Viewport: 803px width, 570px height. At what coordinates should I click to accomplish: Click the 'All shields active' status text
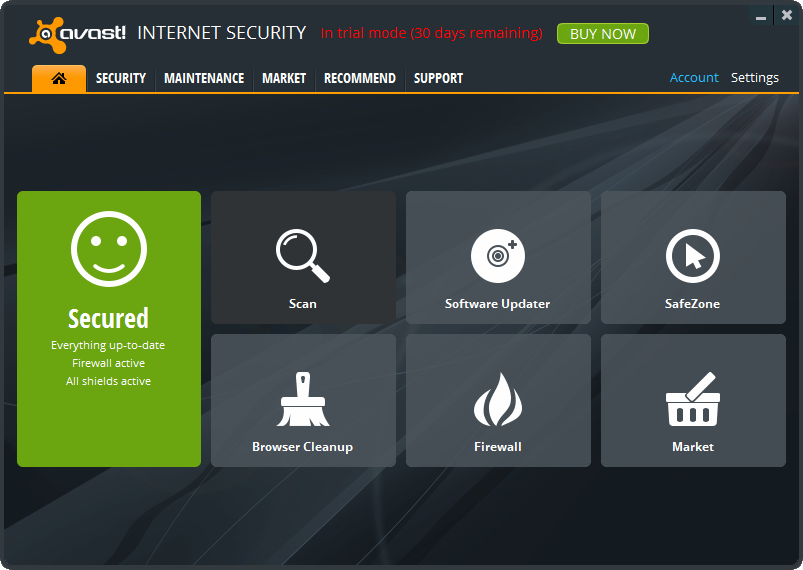click(x=109, y=381)
